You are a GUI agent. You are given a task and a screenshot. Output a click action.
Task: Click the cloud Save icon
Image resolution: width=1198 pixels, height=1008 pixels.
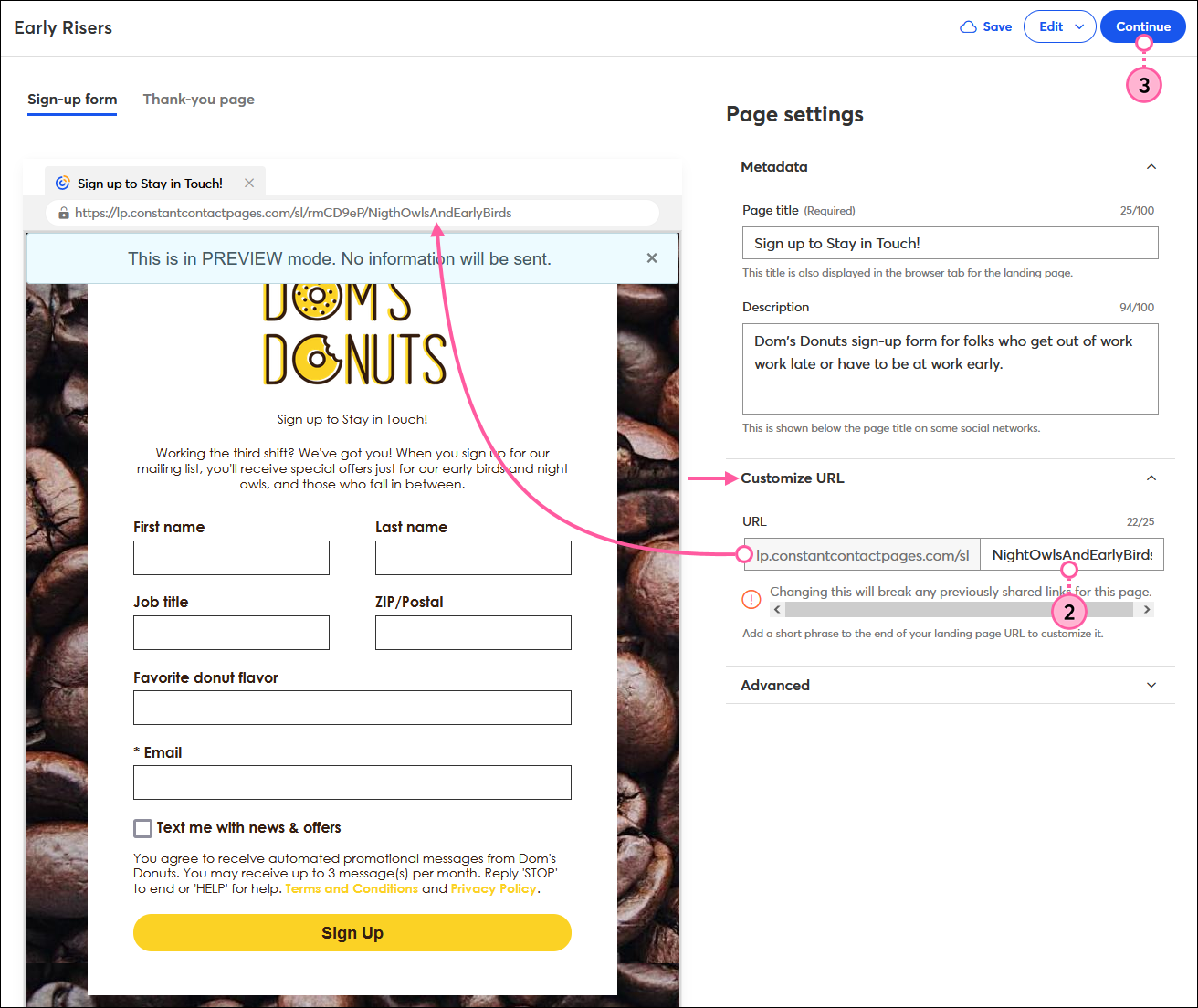968,27
